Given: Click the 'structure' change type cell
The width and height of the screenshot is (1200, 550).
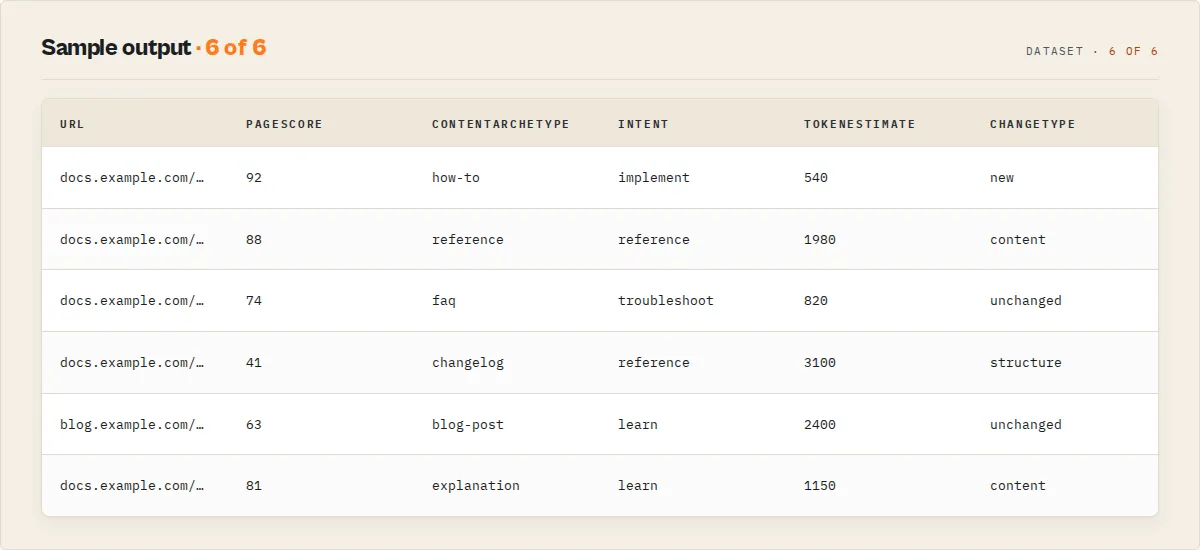Looking at the screenshot, I should [x=1026, y=363].
